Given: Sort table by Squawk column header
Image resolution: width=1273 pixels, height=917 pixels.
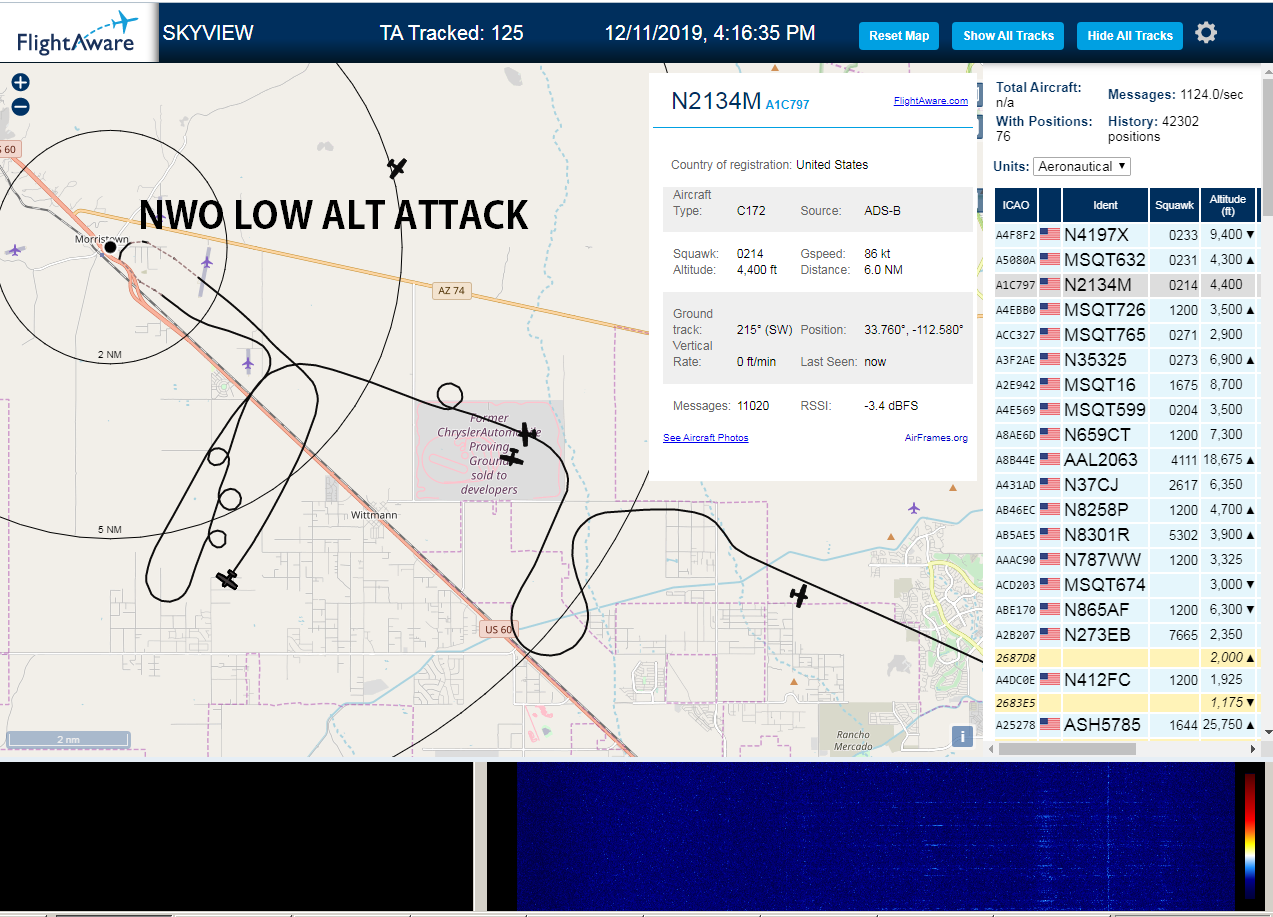Looking at the screenshot, I should (1174, 205).
